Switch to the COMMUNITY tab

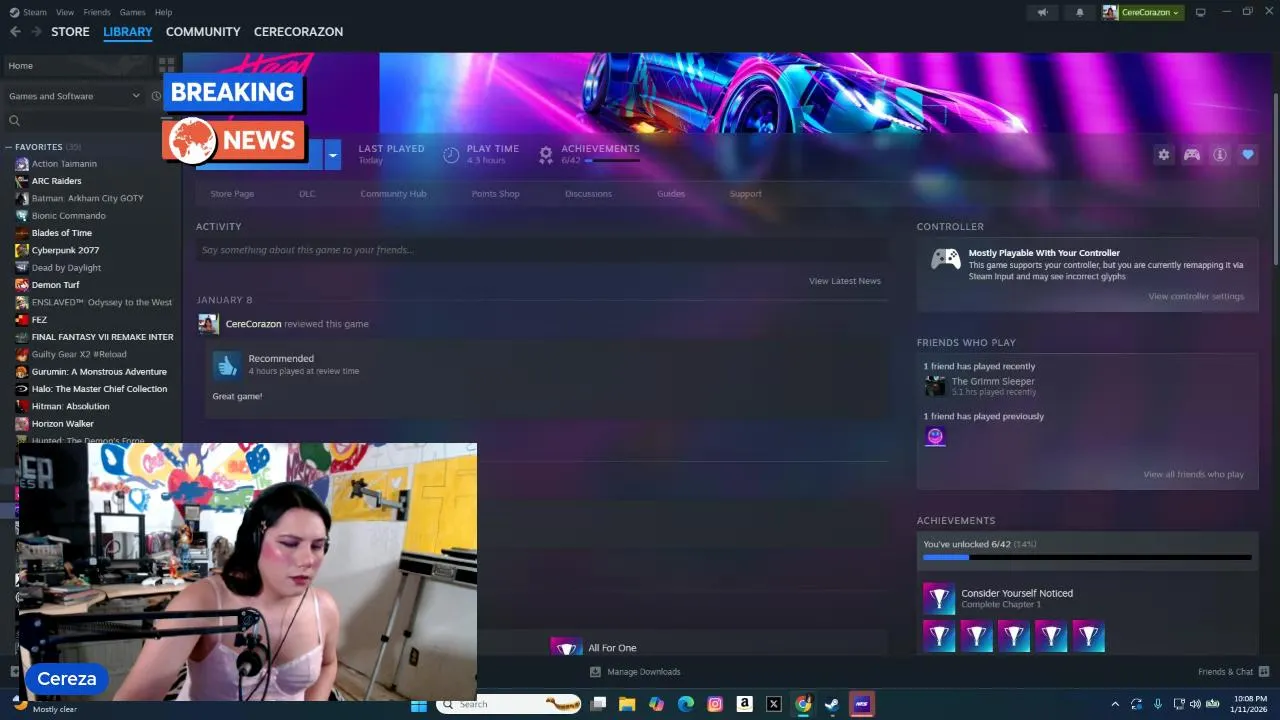coord(203,31)
